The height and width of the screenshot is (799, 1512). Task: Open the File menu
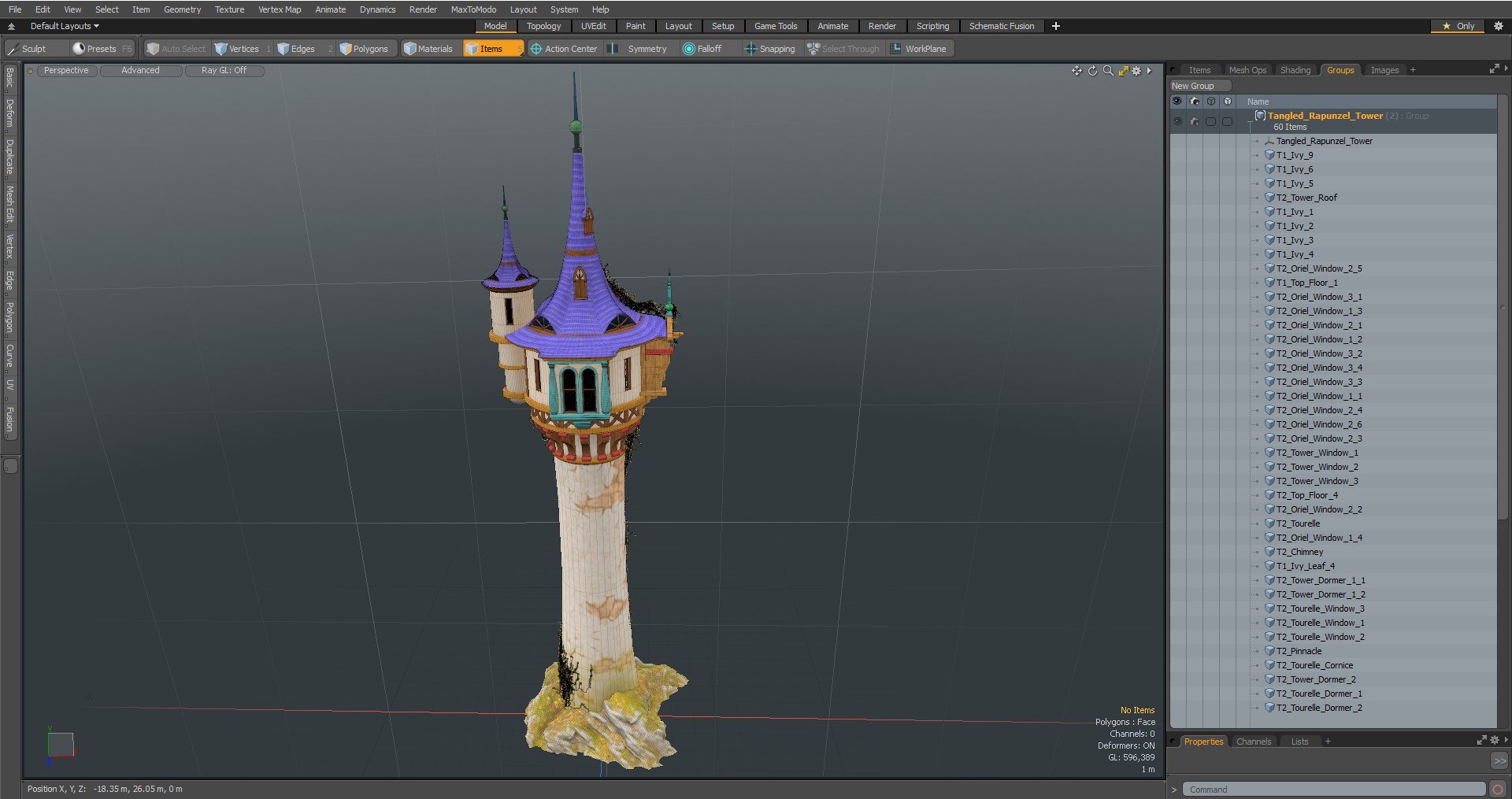[15, 9]
